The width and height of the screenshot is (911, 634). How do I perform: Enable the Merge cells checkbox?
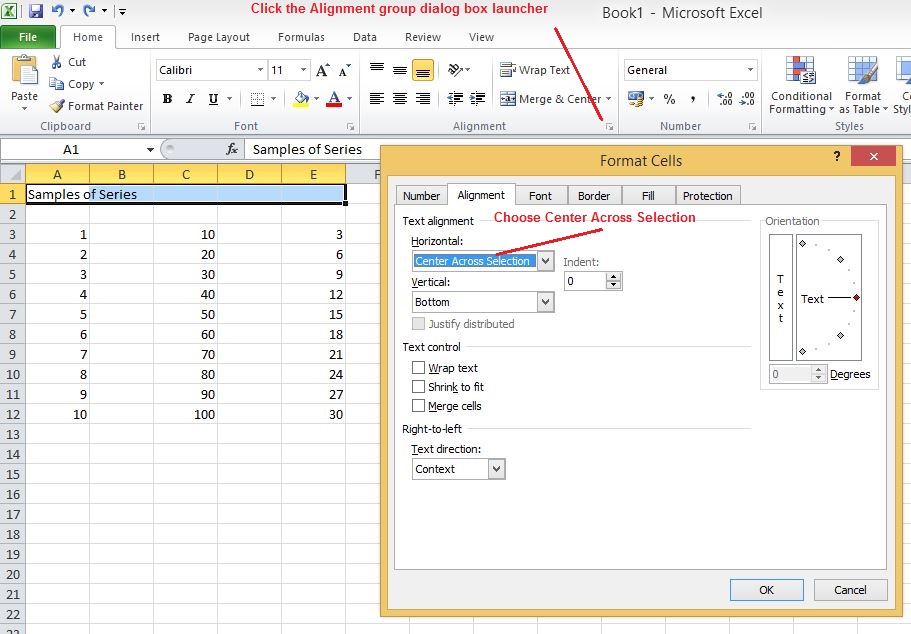pyautogui.click(x=417, y=406)
